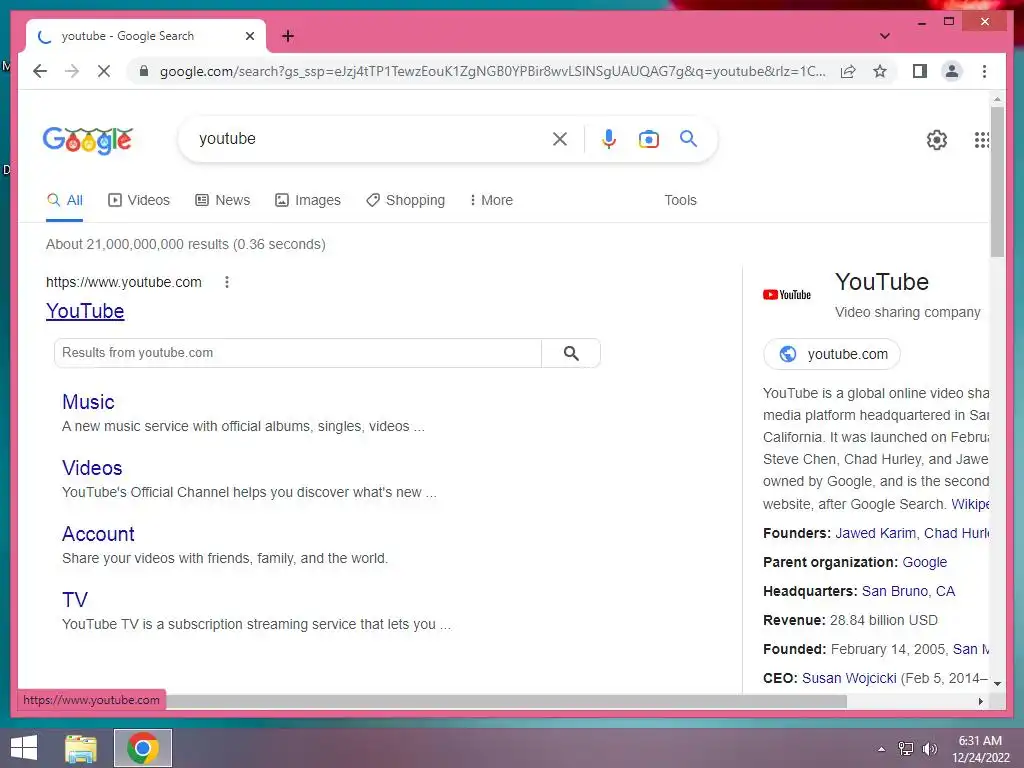Open the San Bruno, CA headquarters link
The image size is (1024, 768).
point(908,591)
